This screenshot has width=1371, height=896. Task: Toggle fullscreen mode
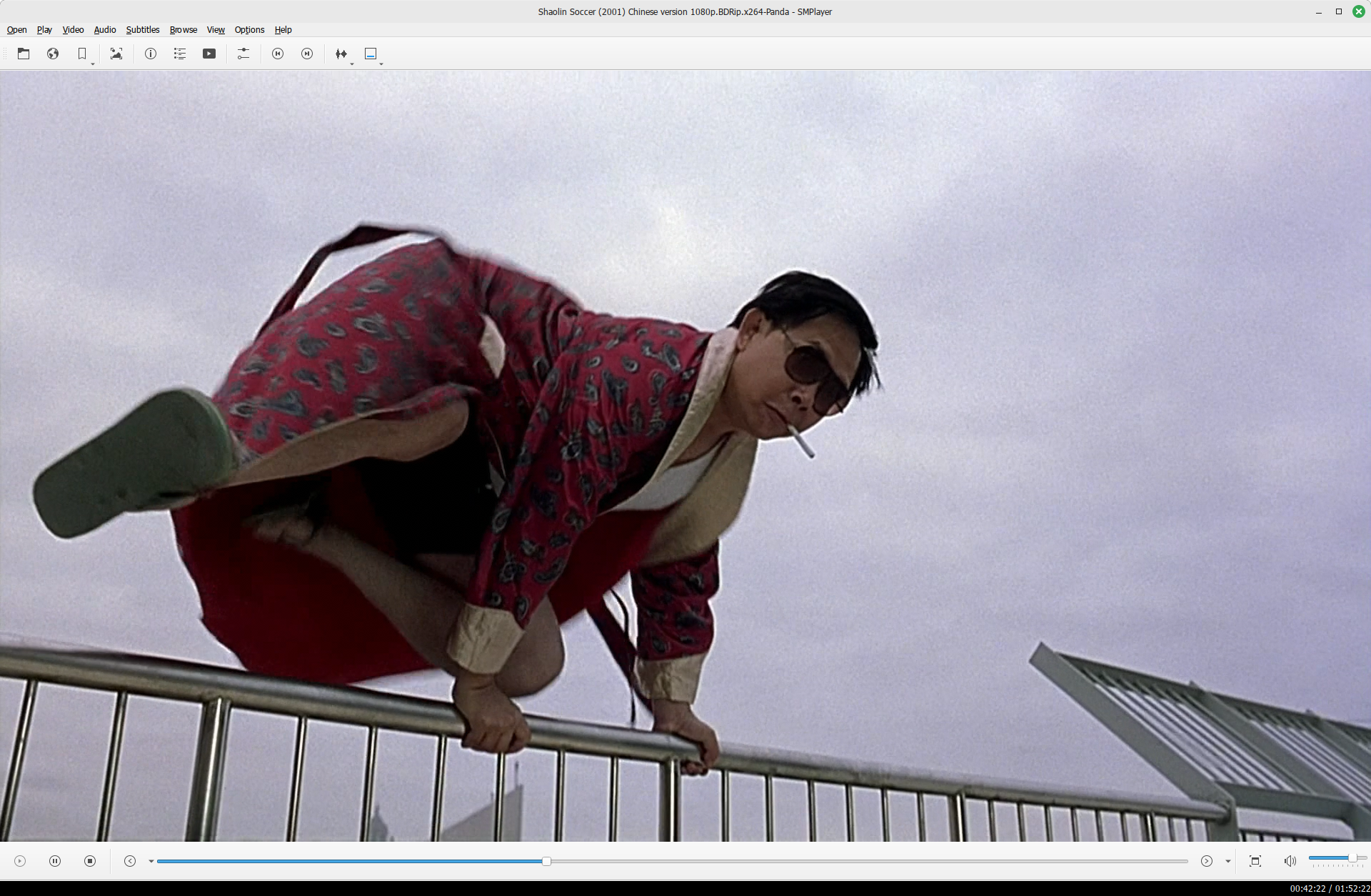[x=1255, y=861]
